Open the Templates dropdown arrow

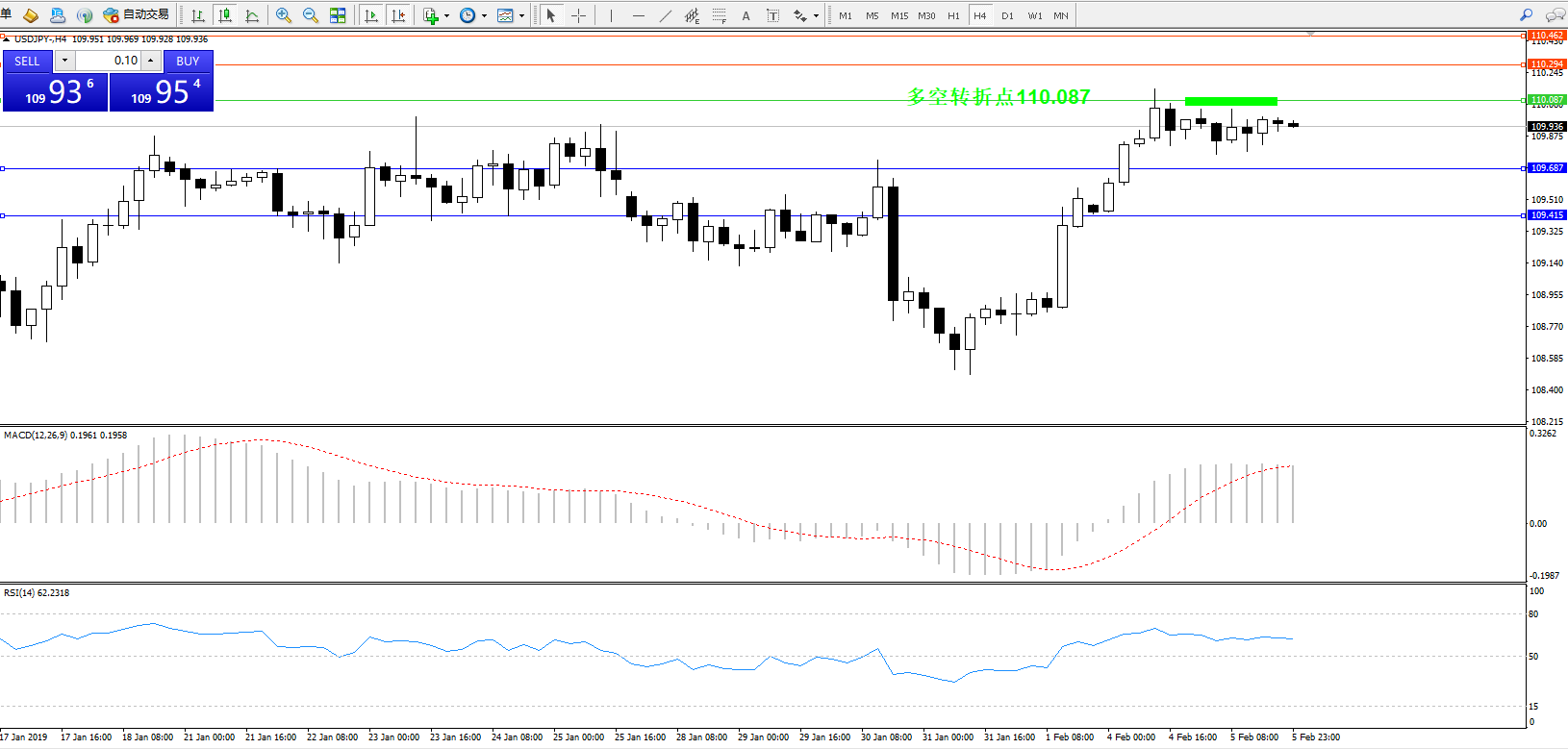(x=521, y=15)
